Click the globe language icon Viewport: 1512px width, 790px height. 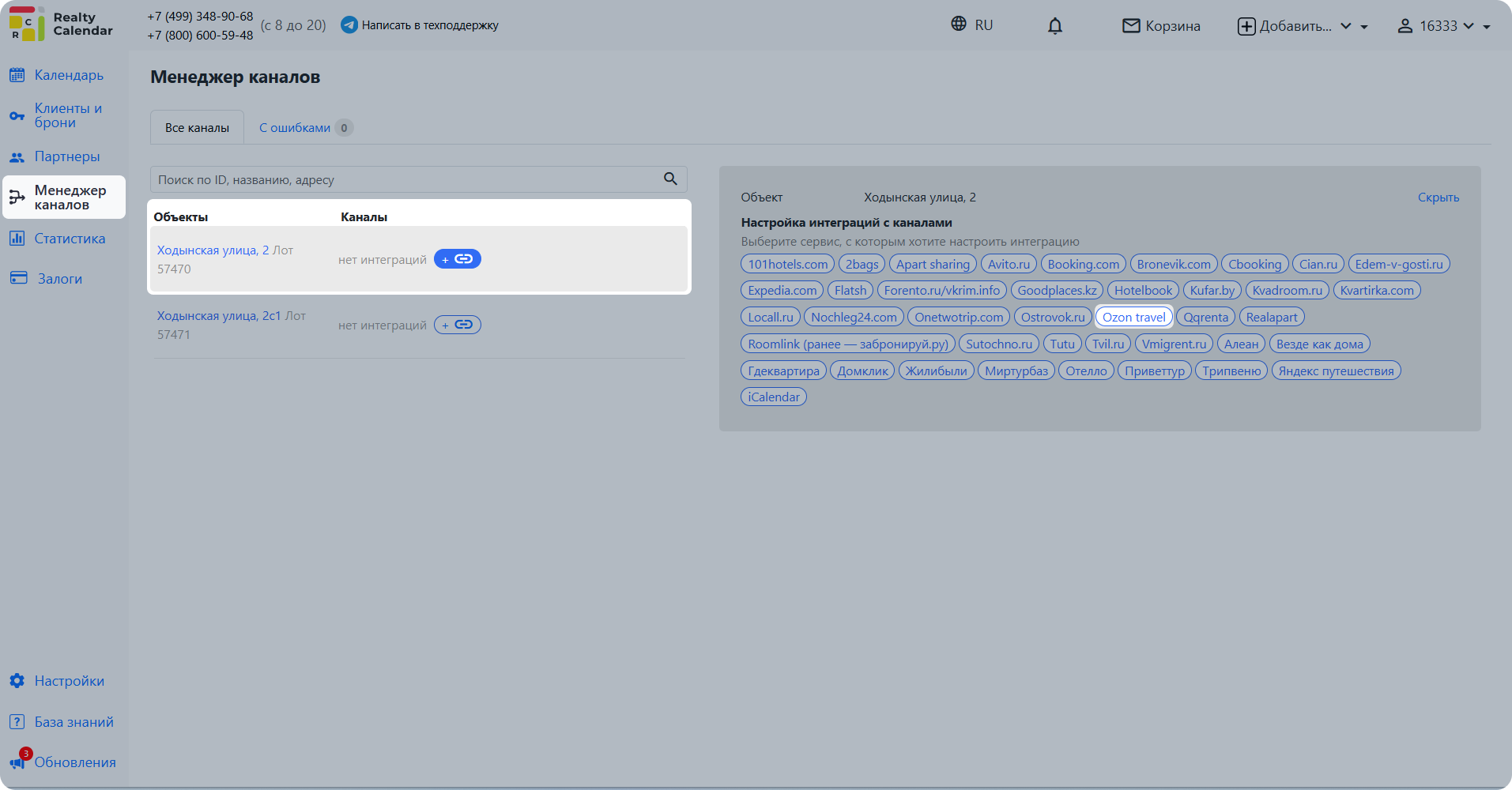click(959, 24)
